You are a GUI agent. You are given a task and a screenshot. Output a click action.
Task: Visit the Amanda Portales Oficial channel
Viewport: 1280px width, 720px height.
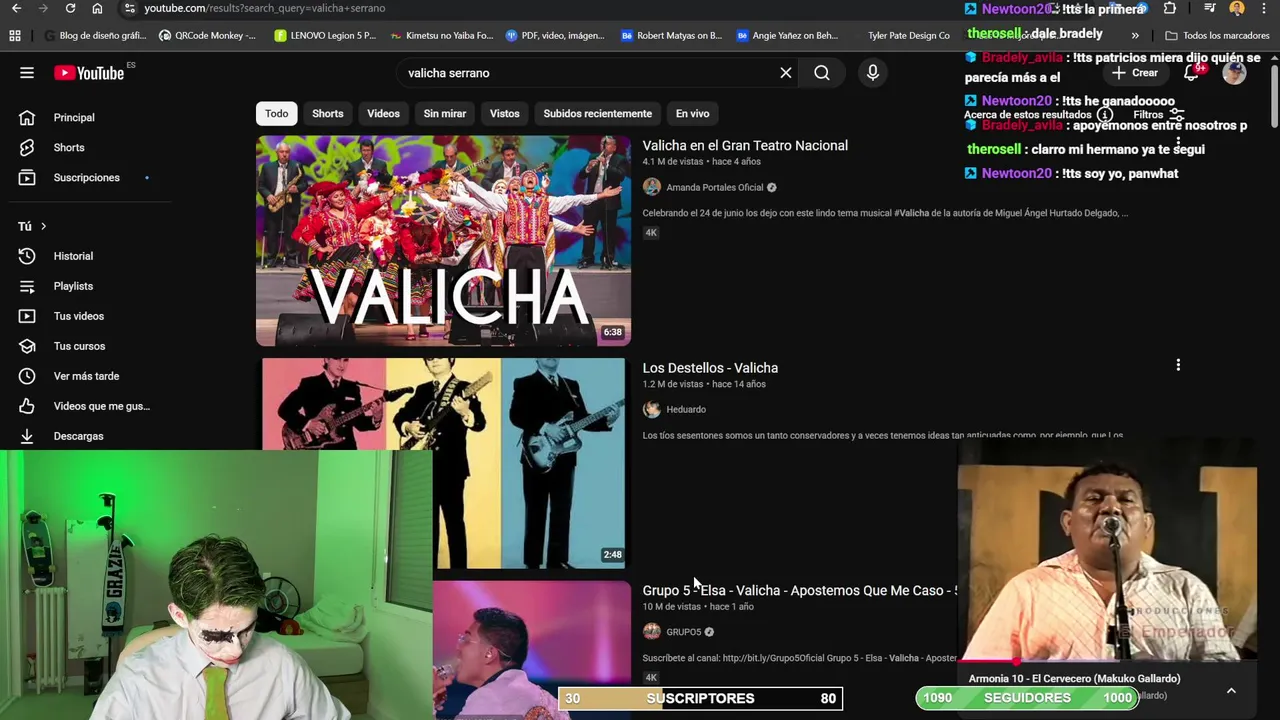pos(714,187)
